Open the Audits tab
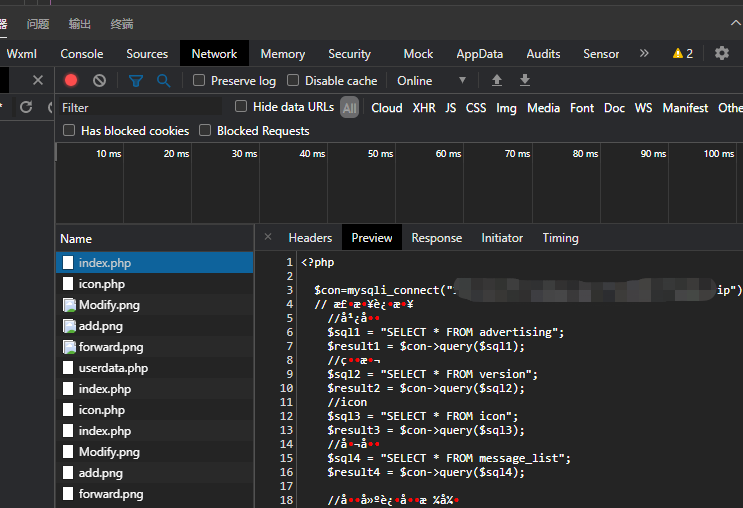Image resolution: width=743 pixels, height=508 pixels. coord(543,54)
